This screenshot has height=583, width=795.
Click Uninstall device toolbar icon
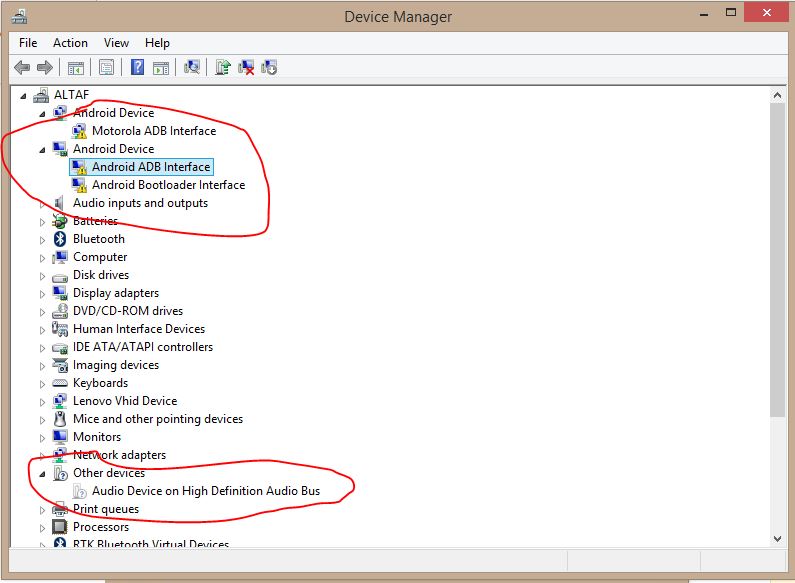point(246,67)
